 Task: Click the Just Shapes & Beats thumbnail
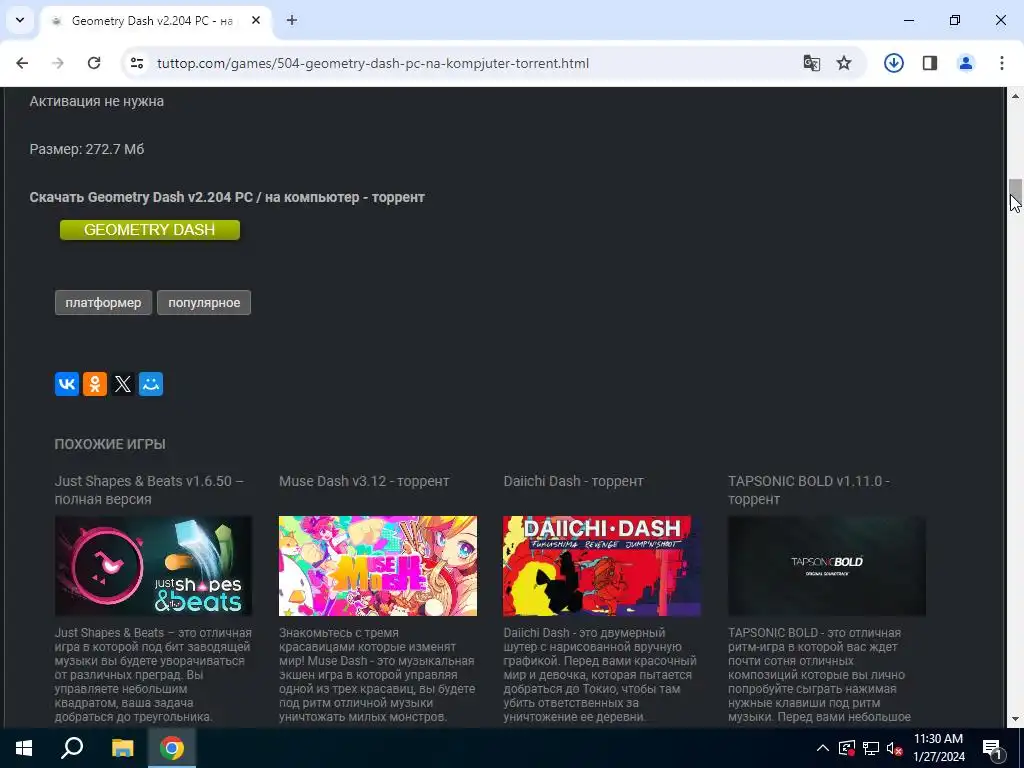coord(153,566)
